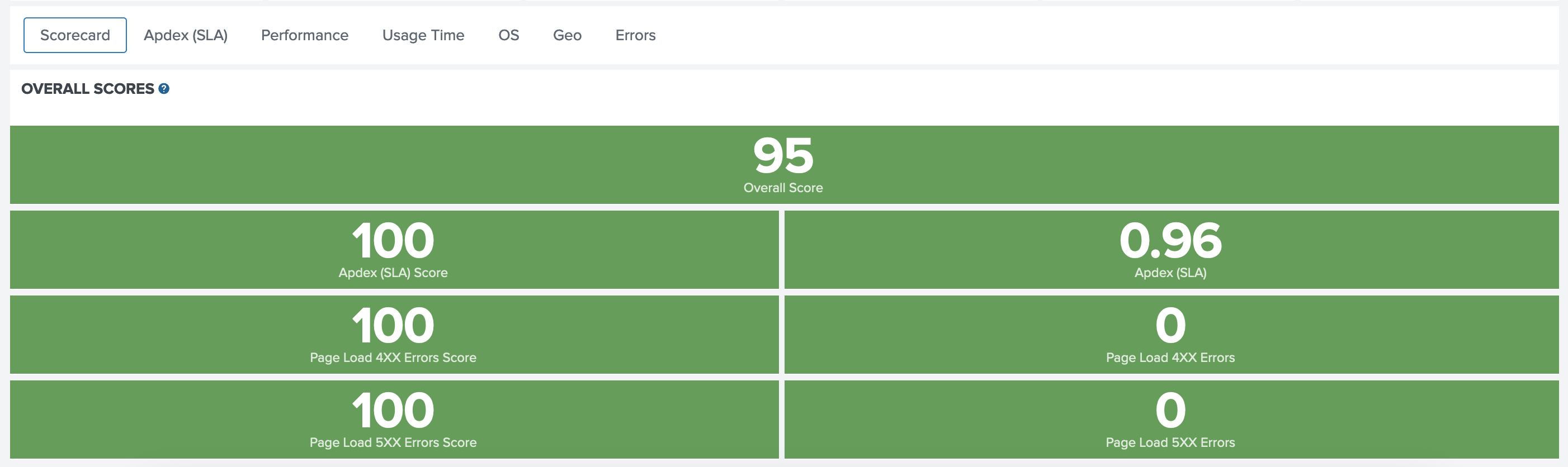This screenshot has width=1568, height=467.
Task: Open the Geo tab
Action: click(566, 35)
